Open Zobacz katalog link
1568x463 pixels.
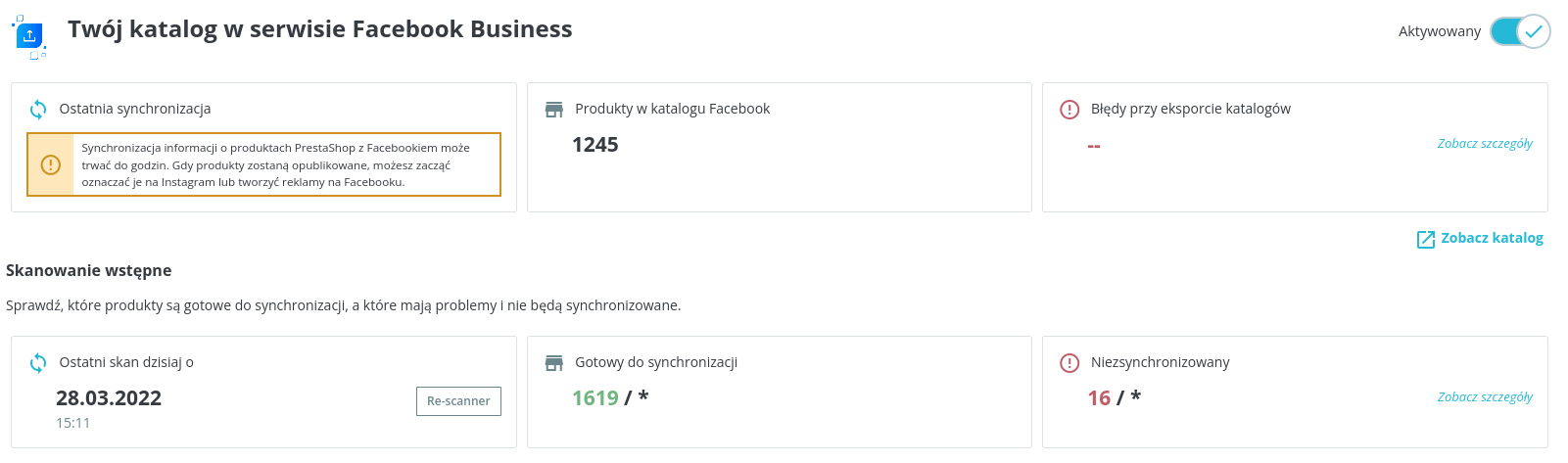pos(1492,238)
